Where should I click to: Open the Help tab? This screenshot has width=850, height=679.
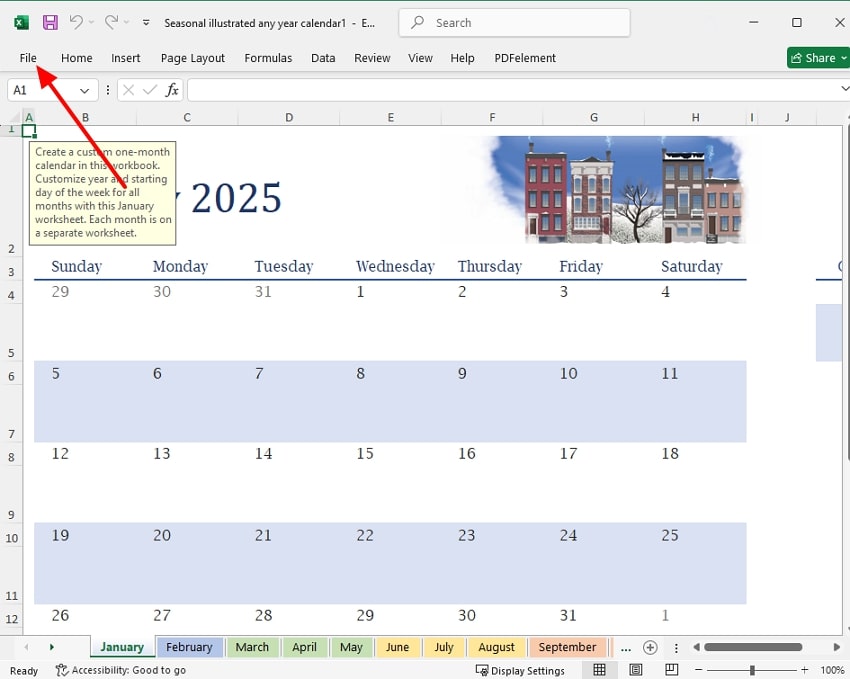[x=462, y=58]
